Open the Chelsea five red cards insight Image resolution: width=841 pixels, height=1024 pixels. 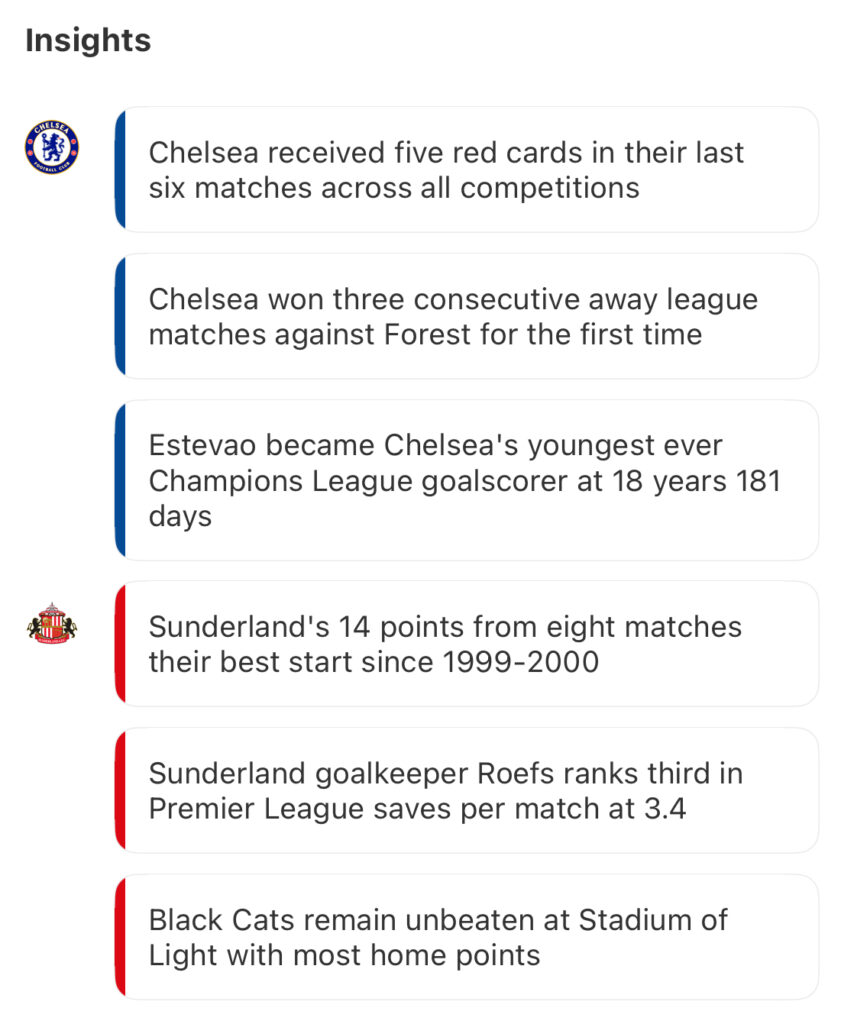point(466,170)
